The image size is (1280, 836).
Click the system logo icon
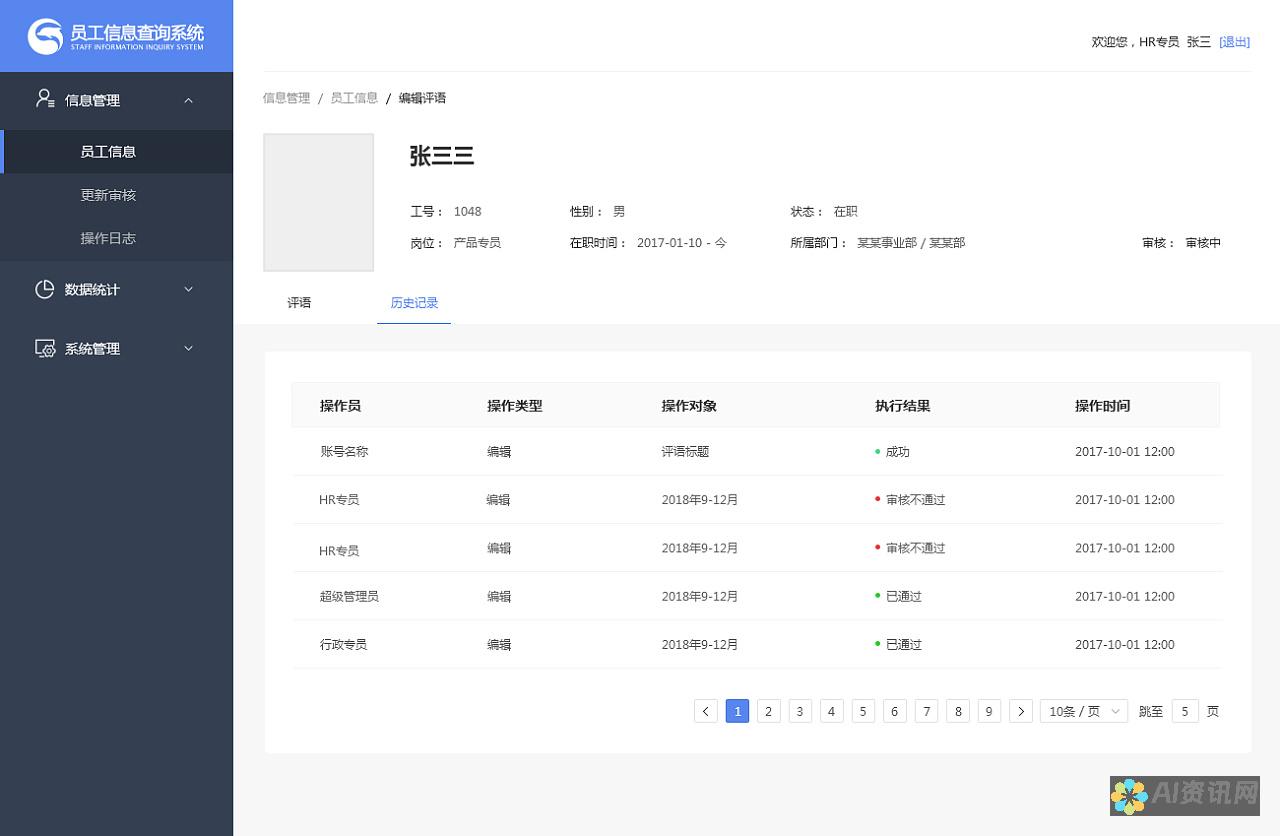click(45, 36)
